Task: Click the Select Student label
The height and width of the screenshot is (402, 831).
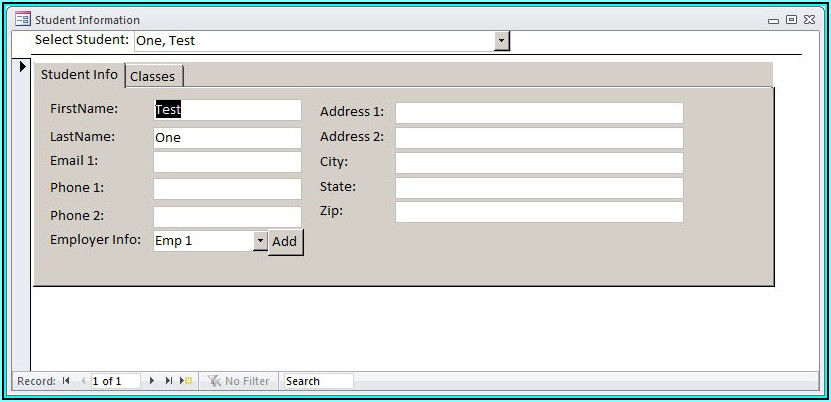Action: click(x=82, y=39)
